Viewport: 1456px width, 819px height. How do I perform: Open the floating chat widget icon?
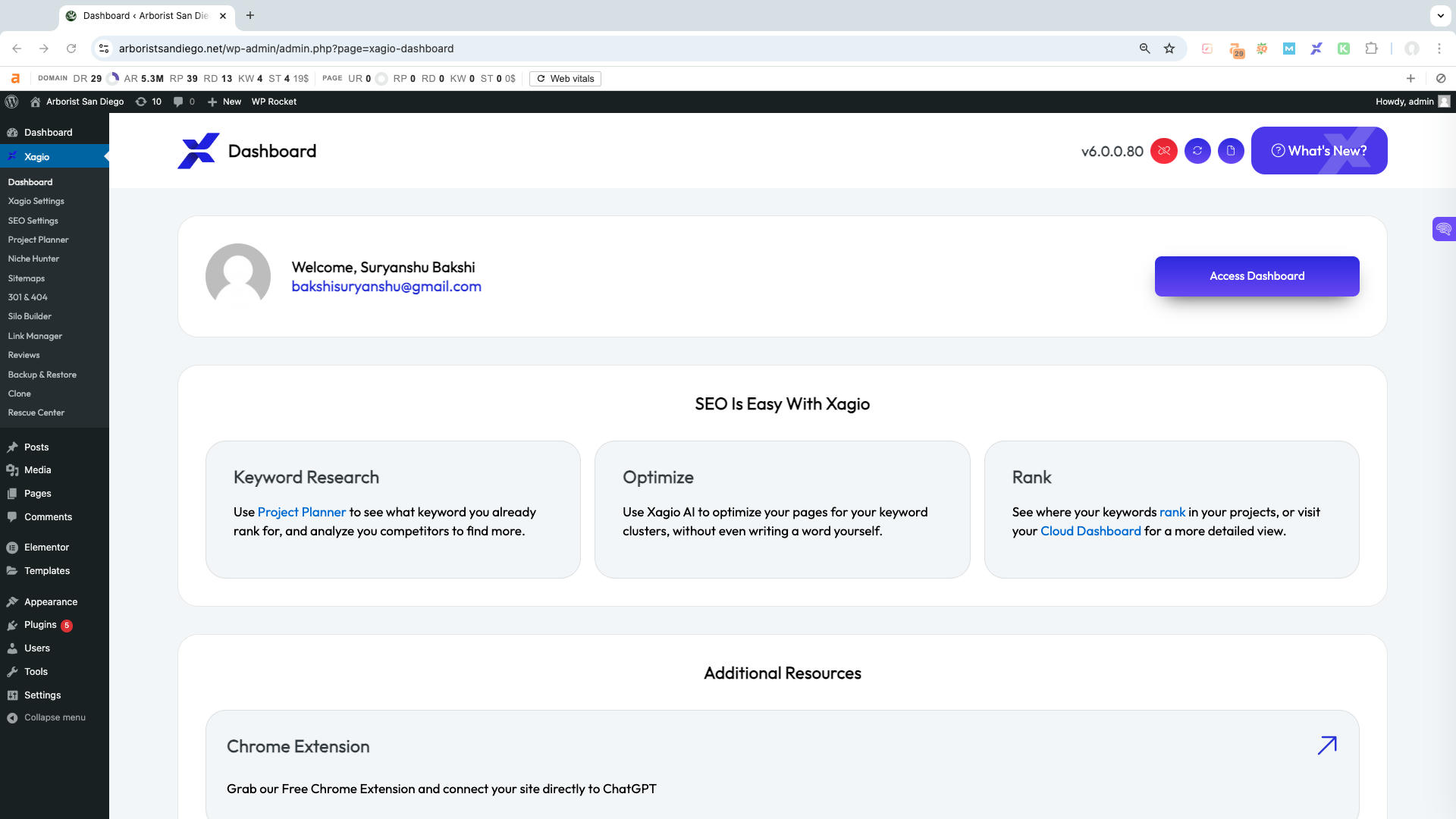[x=1443, y=228]
